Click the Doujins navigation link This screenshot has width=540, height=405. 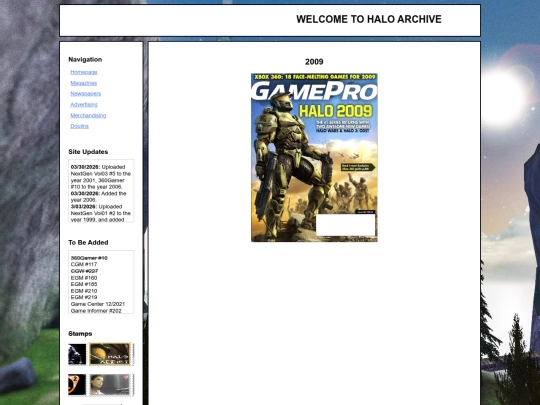pyautogui.click(x=79, y=126)
